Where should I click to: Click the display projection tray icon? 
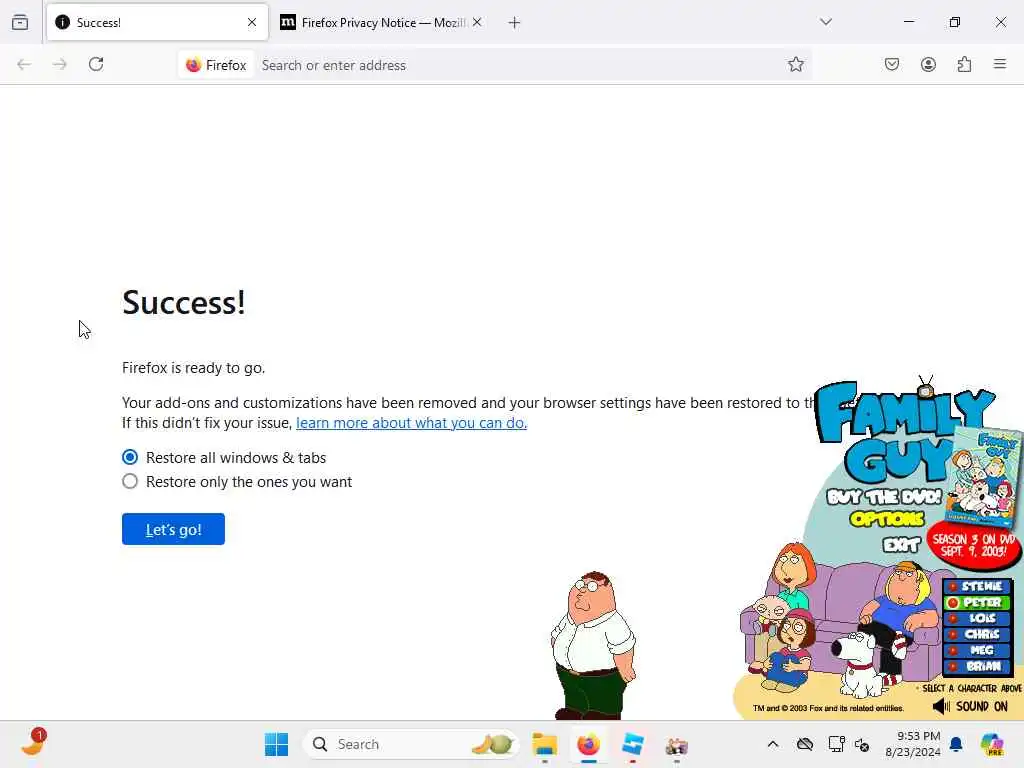click(x=836, y=744)
